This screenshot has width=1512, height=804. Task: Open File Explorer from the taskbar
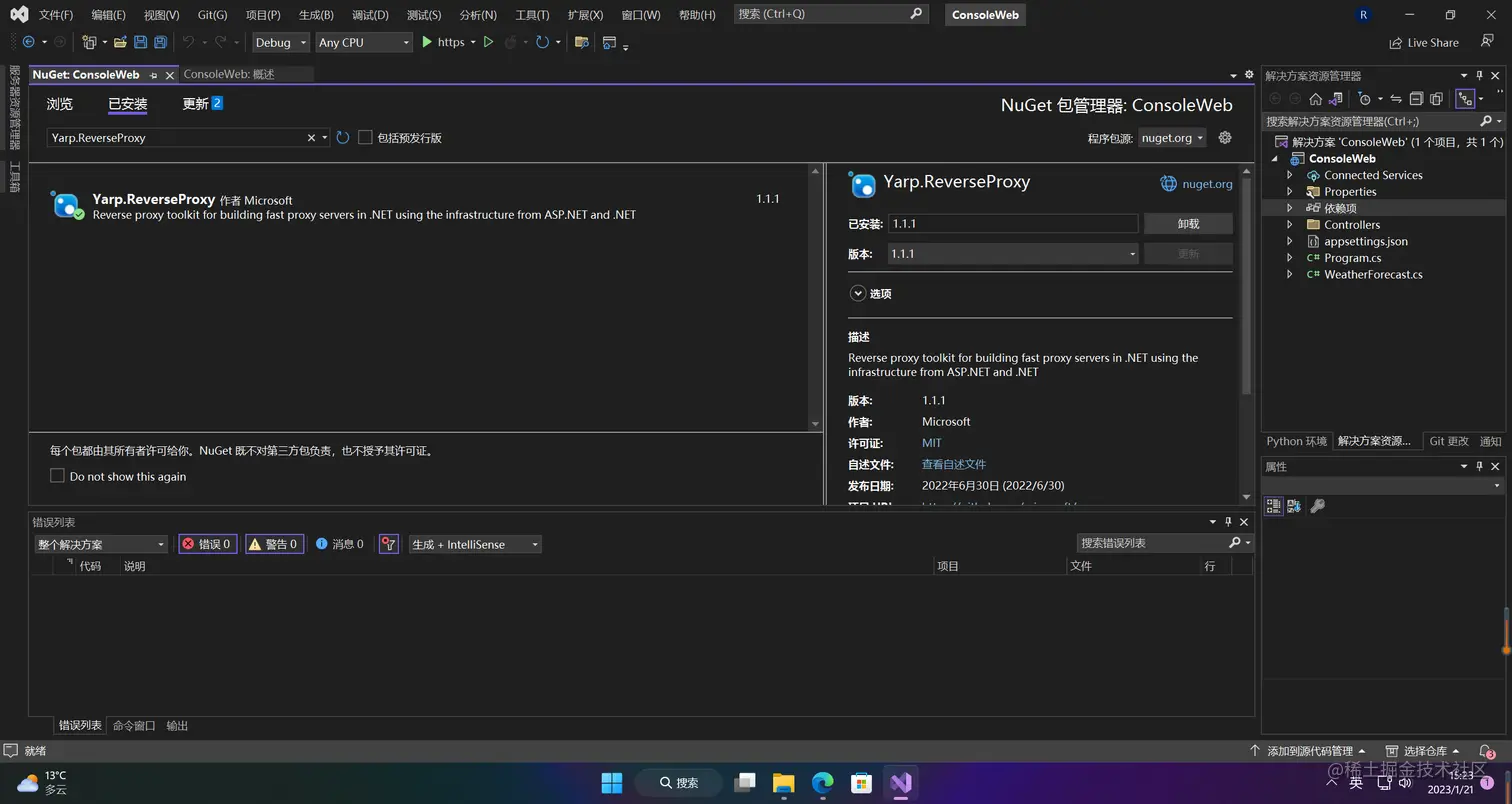[783, 782]
